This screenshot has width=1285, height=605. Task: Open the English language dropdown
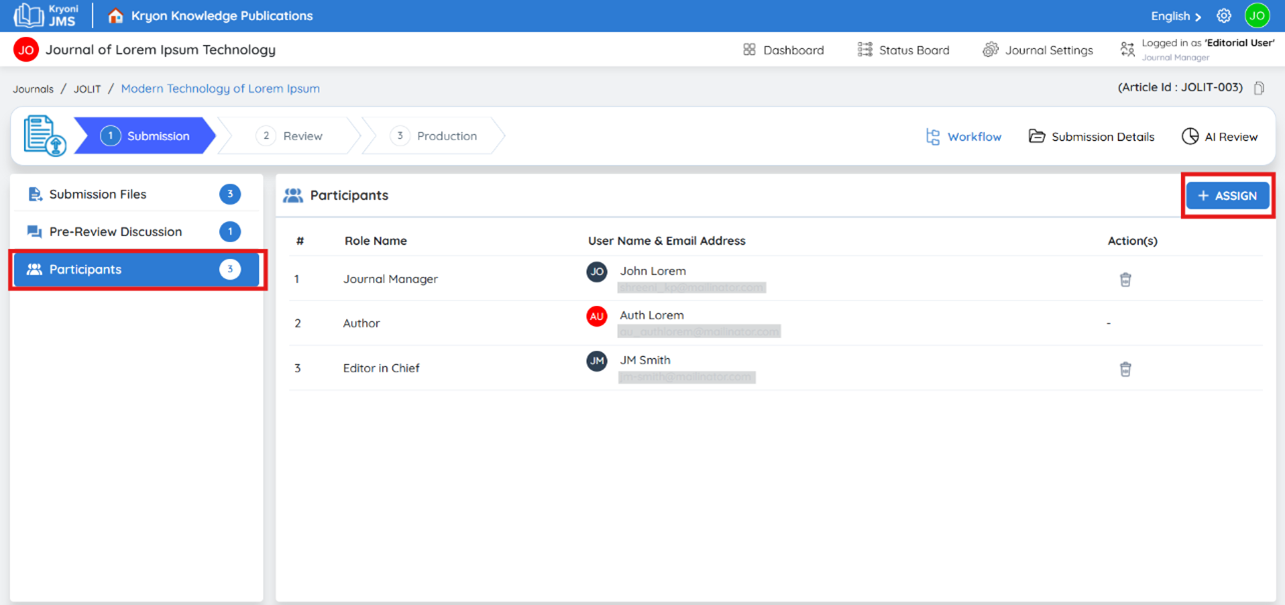click(x=1176, y=16)
